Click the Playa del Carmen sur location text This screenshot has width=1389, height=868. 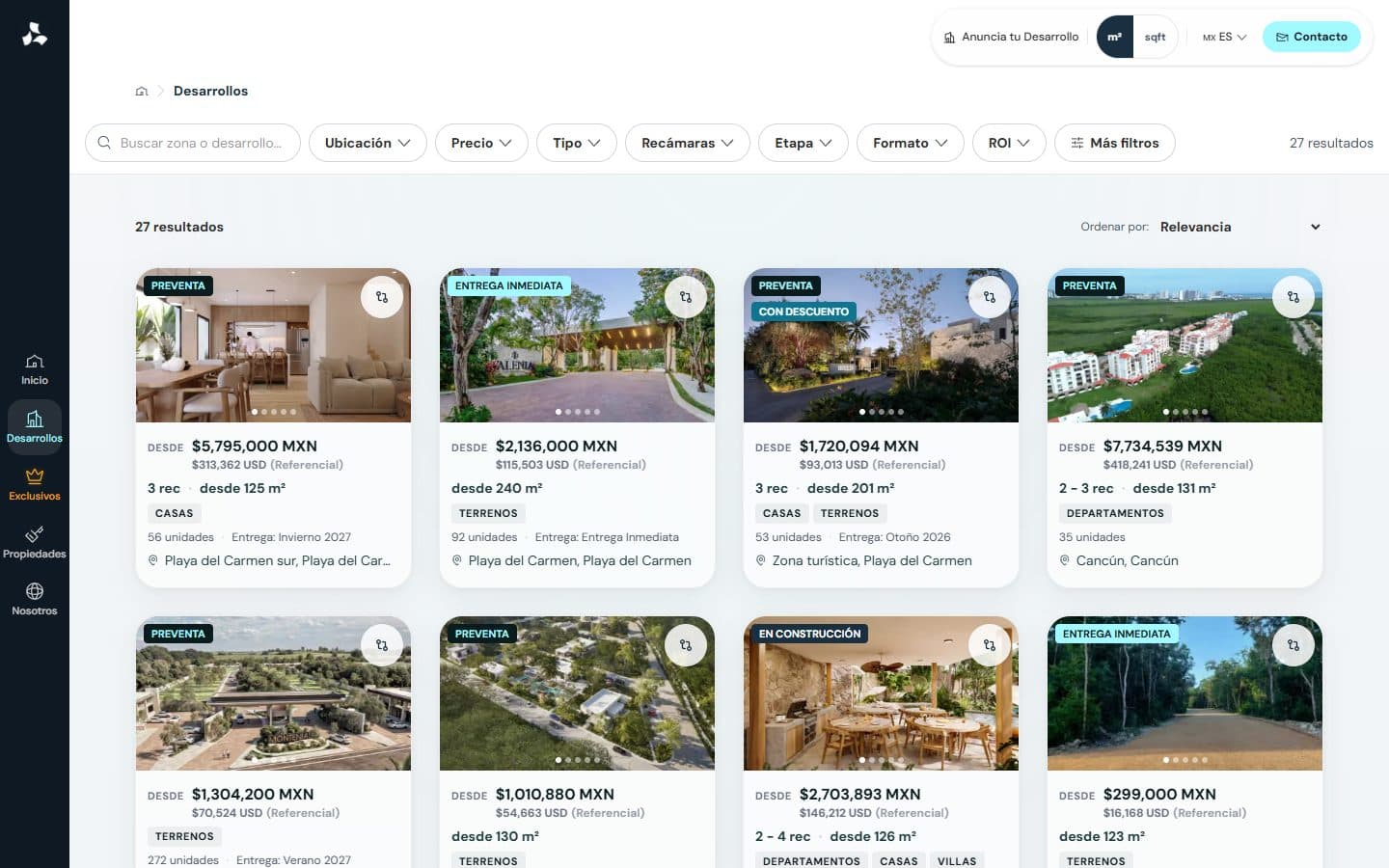click(x=277, y=560)
